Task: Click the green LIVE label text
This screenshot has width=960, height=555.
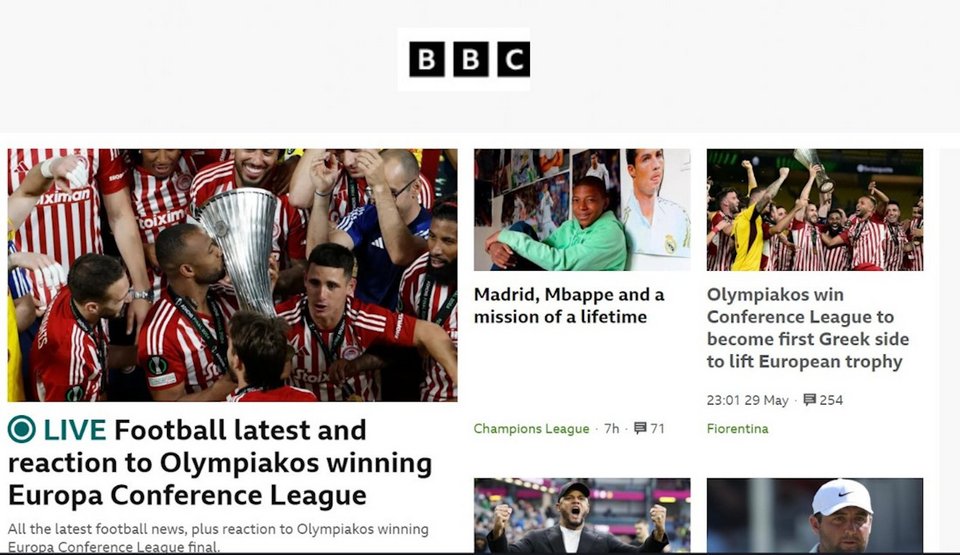Action: [75, 430]
